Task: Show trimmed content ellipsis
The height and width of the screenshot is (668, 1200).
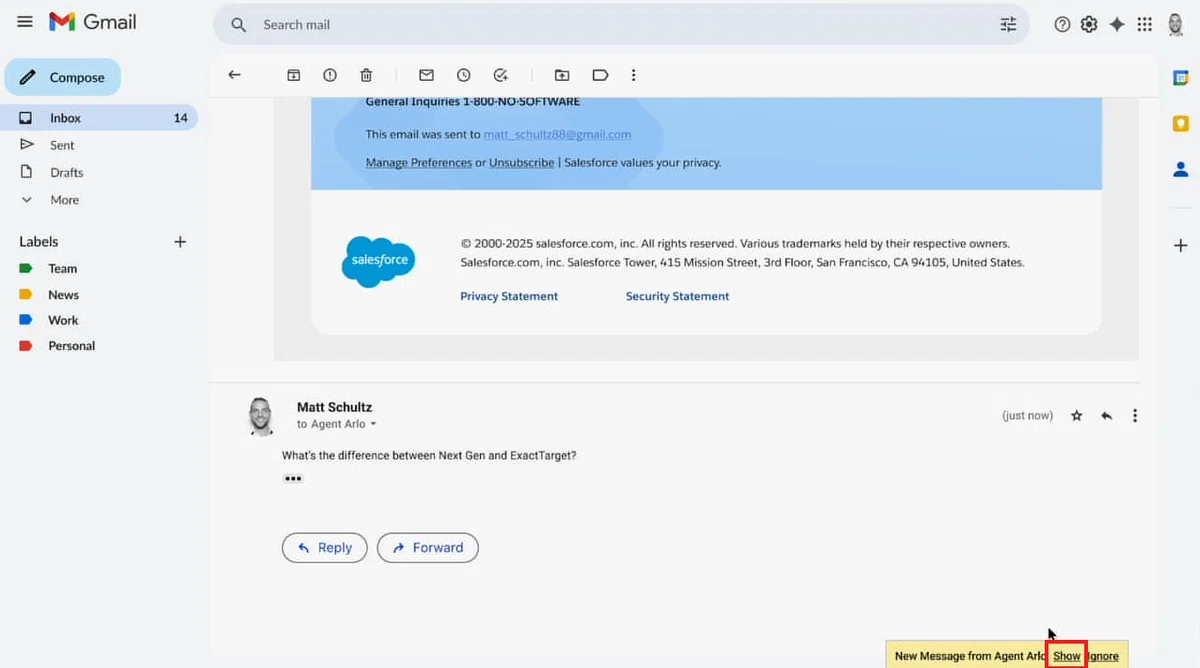Action: coord(293,479)
